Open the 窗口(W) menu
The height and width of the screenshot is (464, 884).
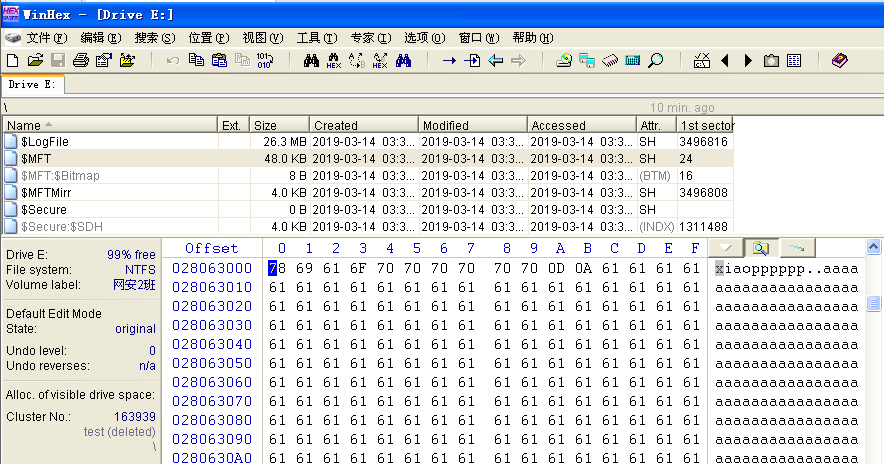coord(479,38)
